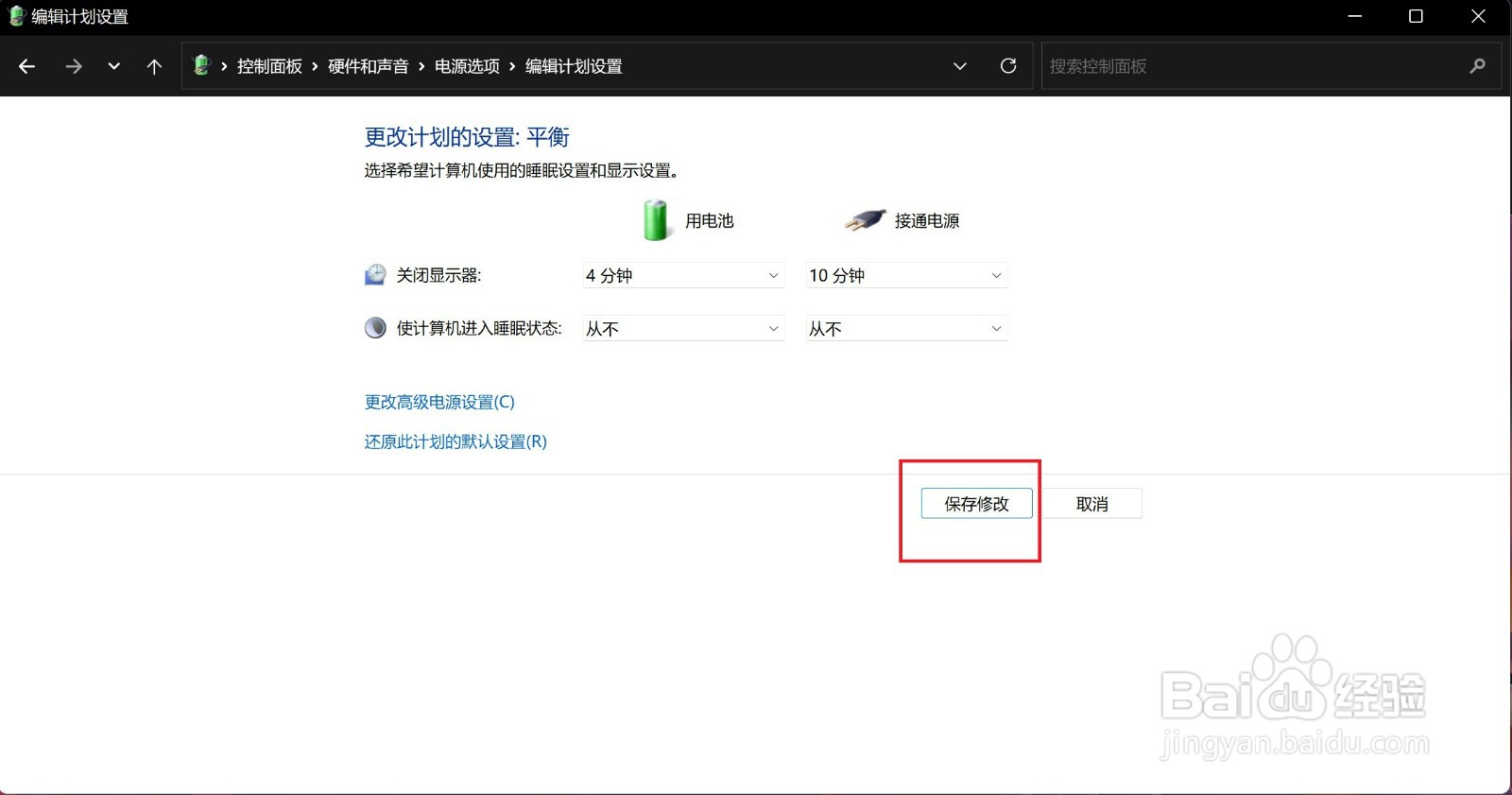Screen dimensions: 1512x795
Task: Click the power plug icon
Action: click(x=865, y=220)
